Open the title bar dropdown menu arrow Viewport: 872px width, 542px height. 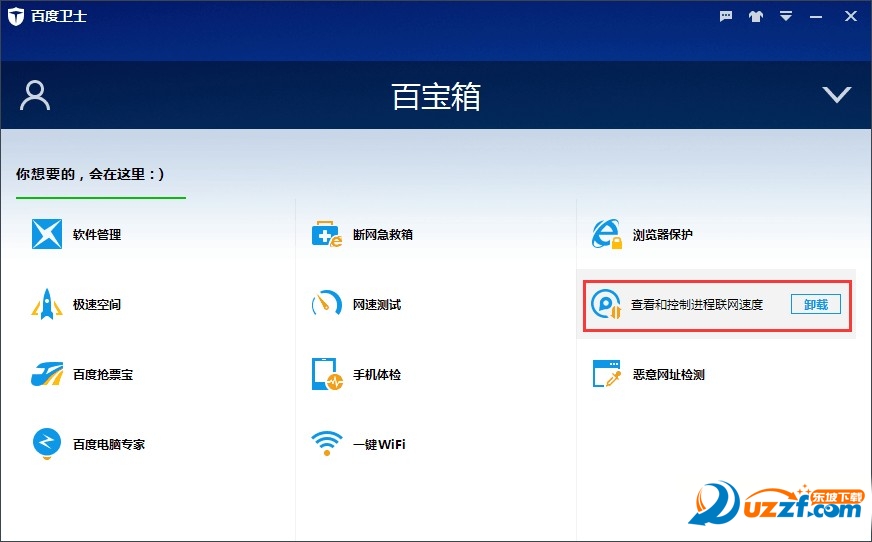[786, 16]
